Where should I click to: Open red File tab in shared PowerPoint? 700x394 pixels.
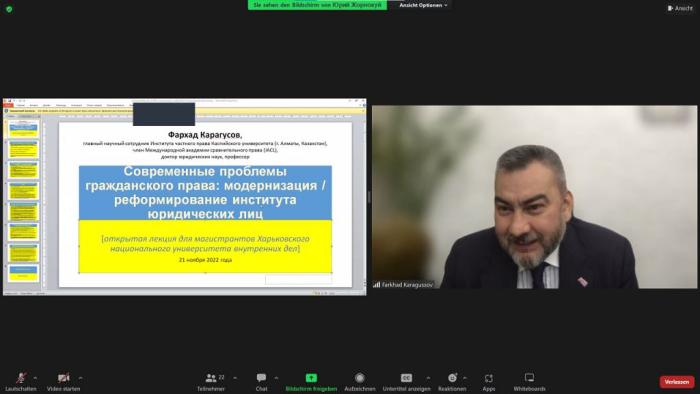8,105
